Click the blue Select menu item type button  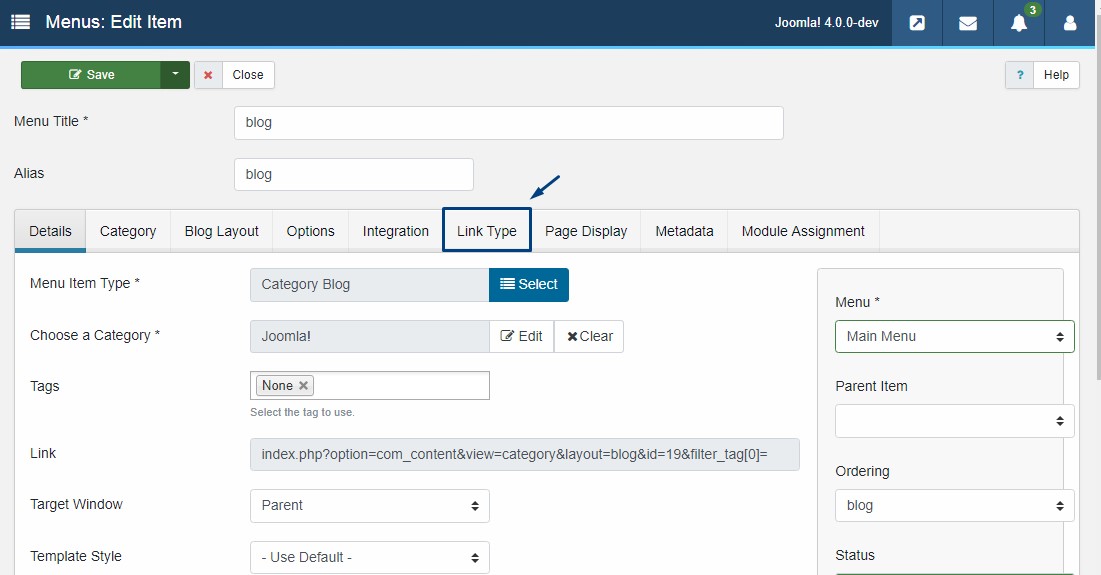pos(529,284)
